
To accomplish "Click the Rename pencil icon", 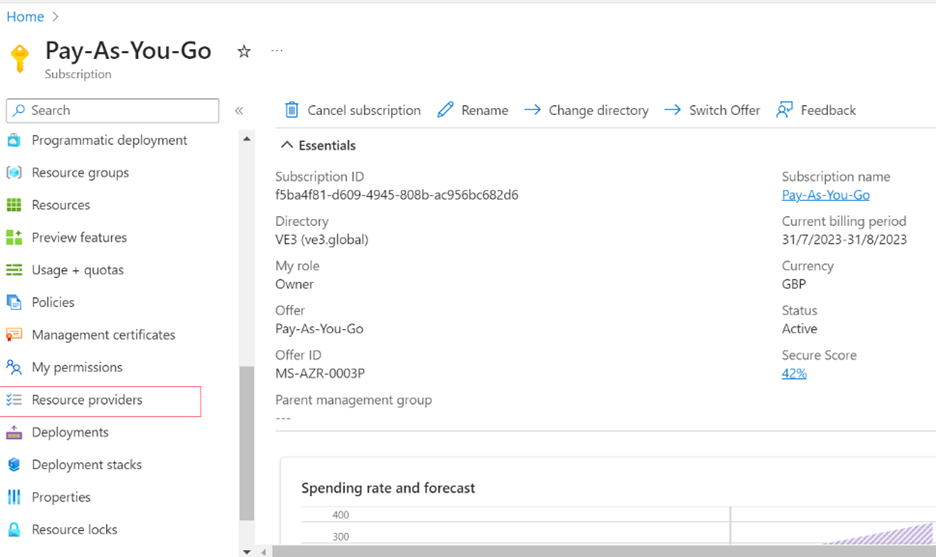I will click(446, 110).
